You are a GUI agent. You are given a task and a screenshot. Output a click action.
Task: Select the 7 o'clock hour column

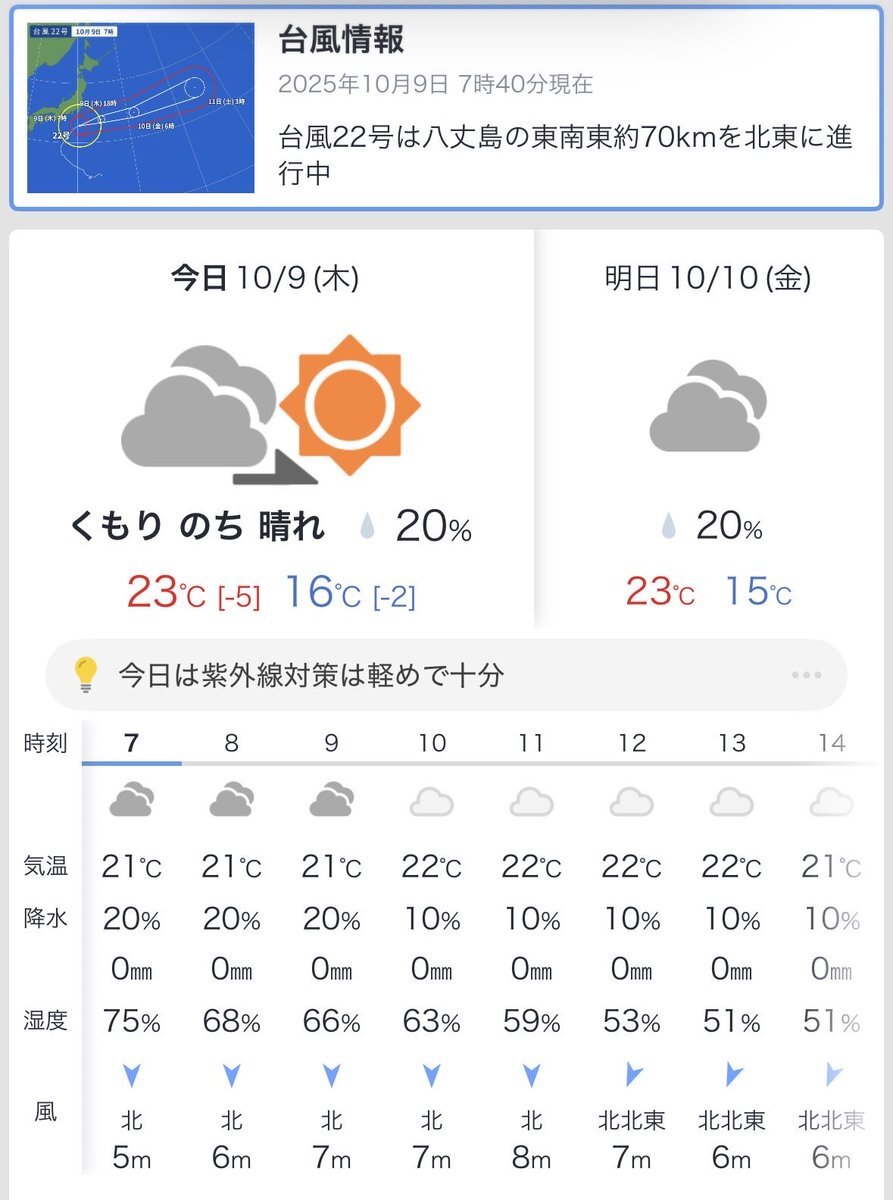pyautogui.click(x=132, y=743)
